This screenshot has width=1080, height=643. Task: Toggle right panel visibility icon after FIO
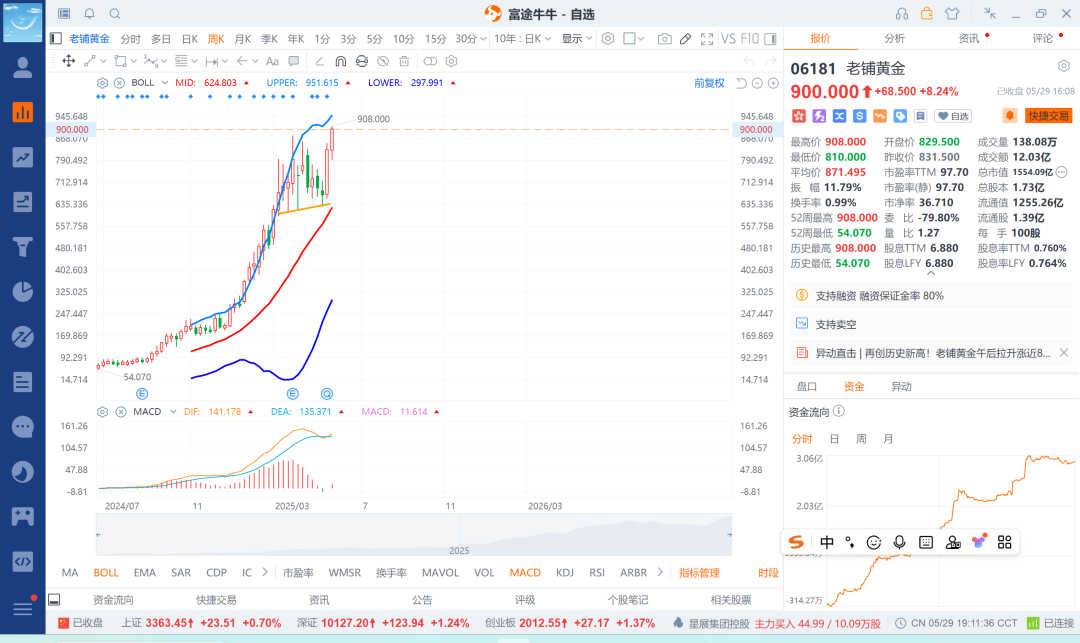771,39
